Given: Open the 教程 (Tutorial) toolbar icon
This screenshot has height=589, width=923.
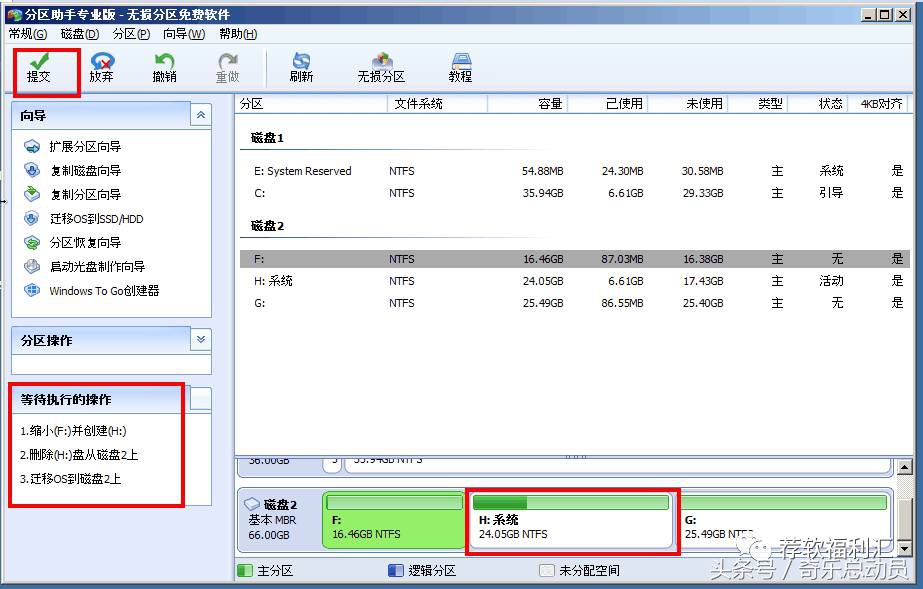Looking at the screenshot, I should [459, 66].
